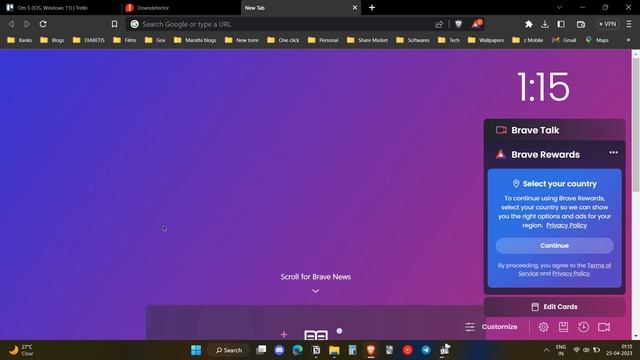Open the Gmail bookmark
Image resolution: width=640 pixels, height=360 pixels.
click(564, 40)
